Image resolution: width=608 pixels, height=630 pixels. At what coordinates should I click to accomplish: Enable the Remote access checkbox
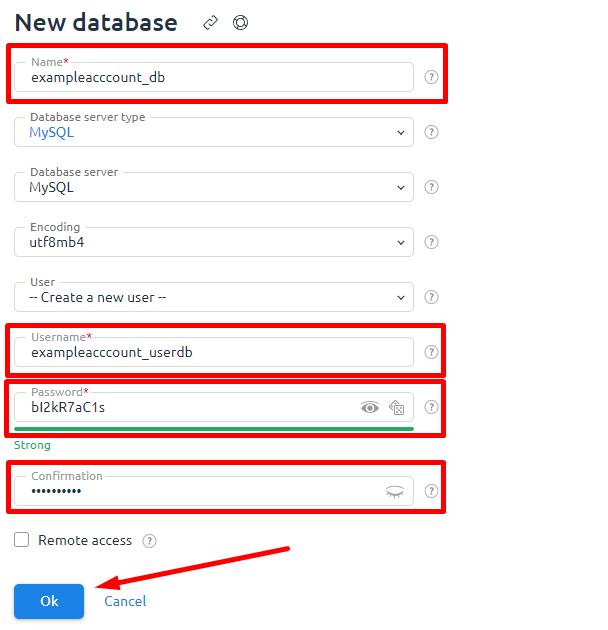click(22, 540)
